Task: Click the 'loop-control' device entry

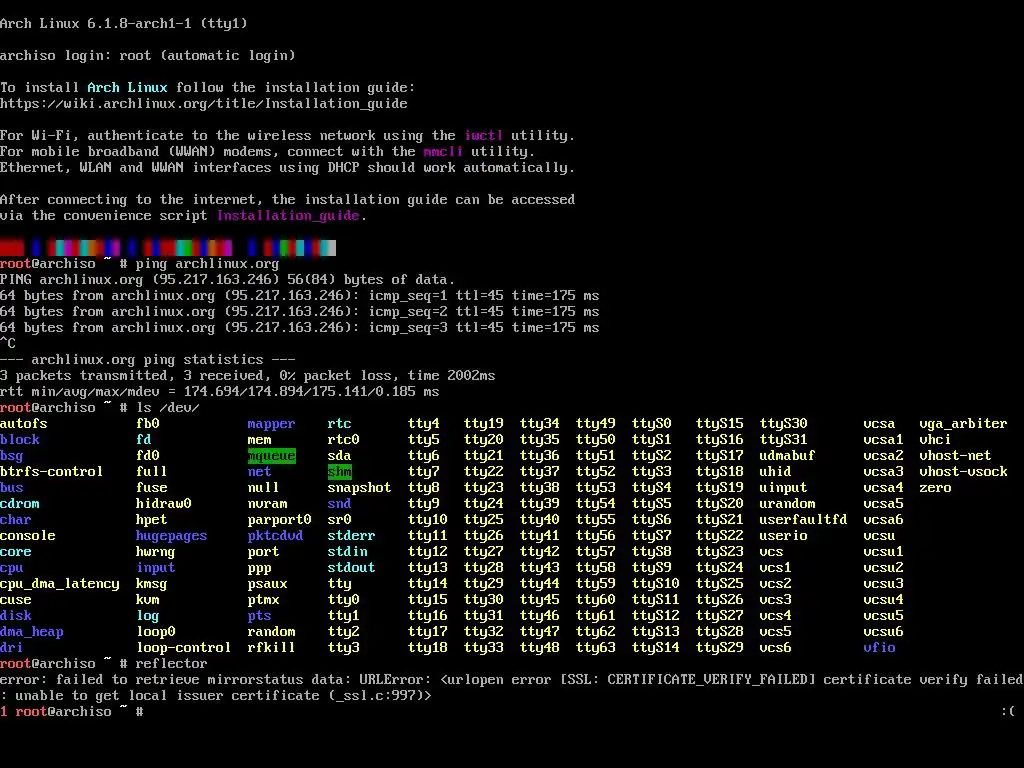Action: [184, 648]
